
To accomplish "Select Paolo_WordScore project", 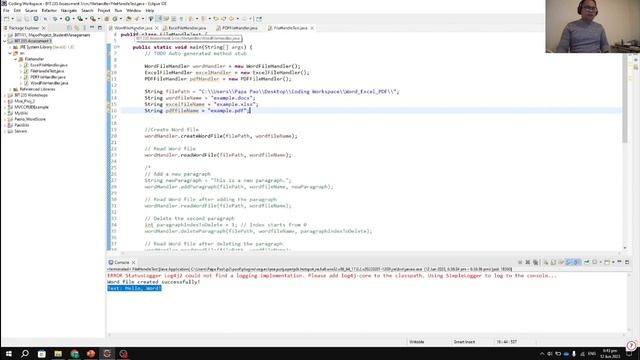I will click(x=30, y=119).
